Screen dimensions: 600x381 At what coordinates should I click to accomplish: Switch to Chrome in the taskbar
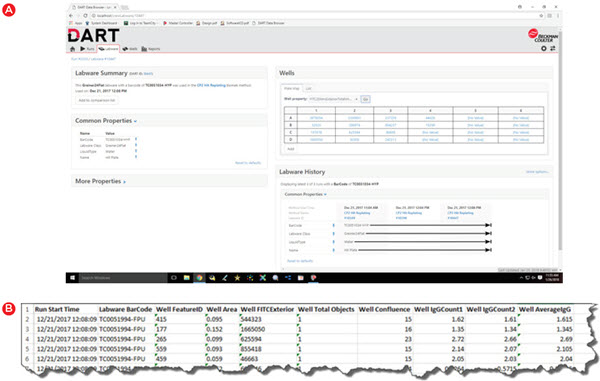click(x=199, y=278)
